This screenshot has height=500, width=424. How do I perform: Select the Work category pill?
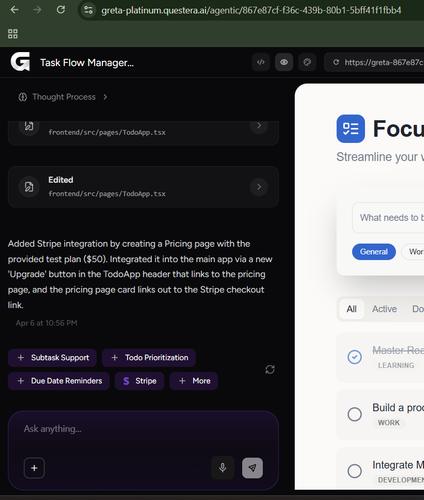tap(413, 252)
